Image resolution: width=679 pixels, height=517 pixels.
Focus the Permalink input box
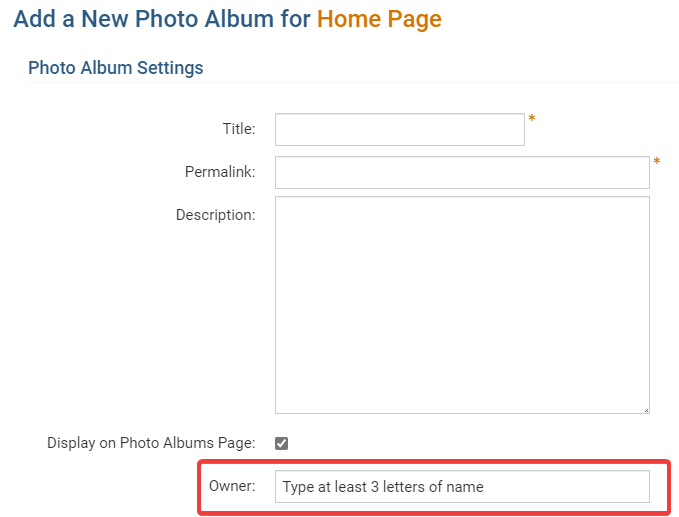[x=461, y=172]
